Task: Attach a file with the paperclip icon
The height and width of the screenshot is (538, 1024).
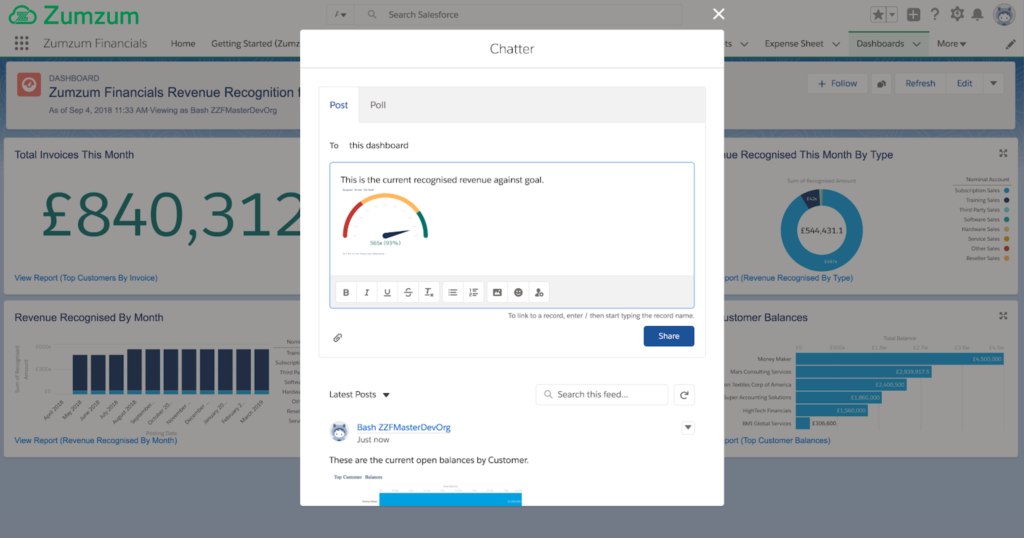Action: [338, 338]
